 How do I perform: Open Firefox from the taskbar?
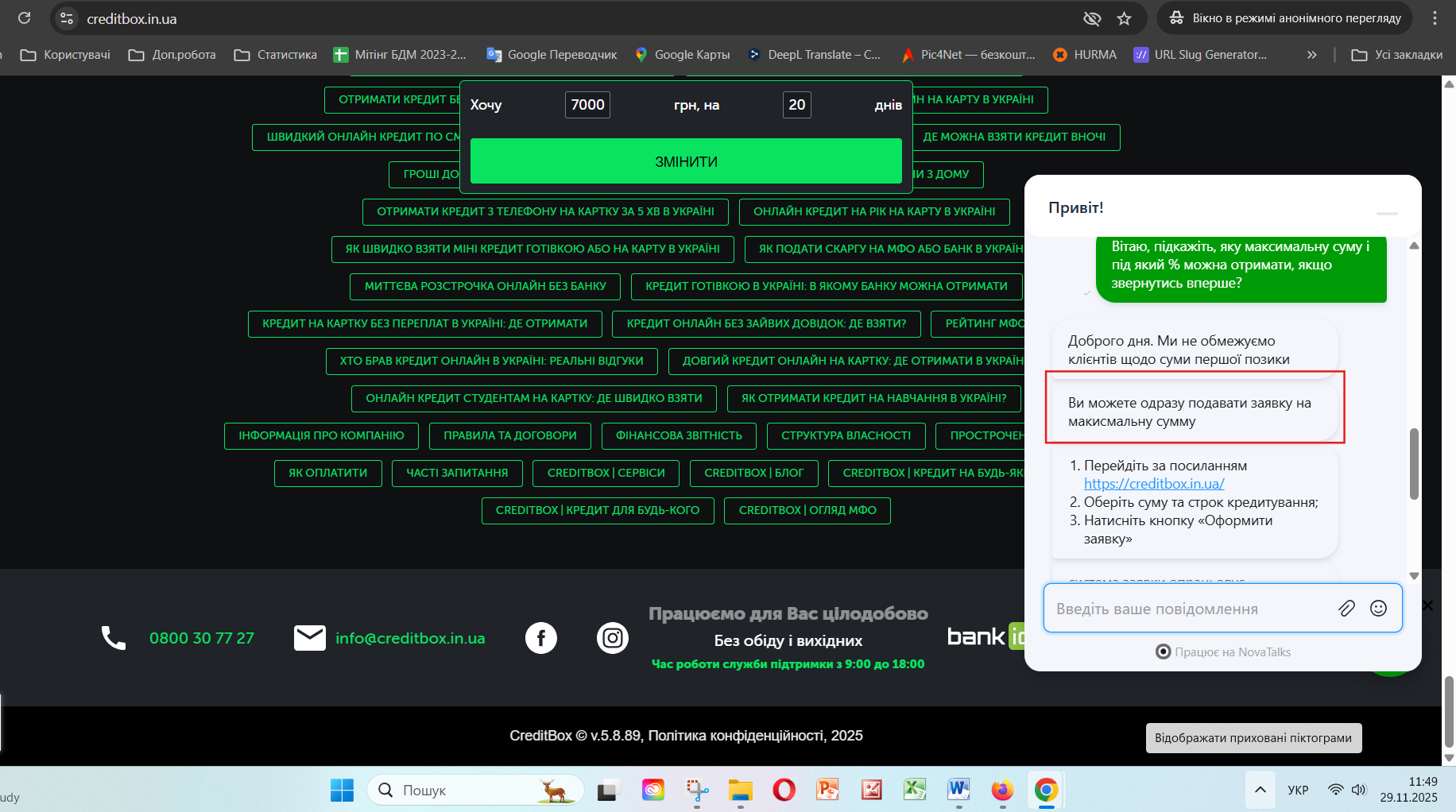pyautogui.click(x=1002, y=790)
